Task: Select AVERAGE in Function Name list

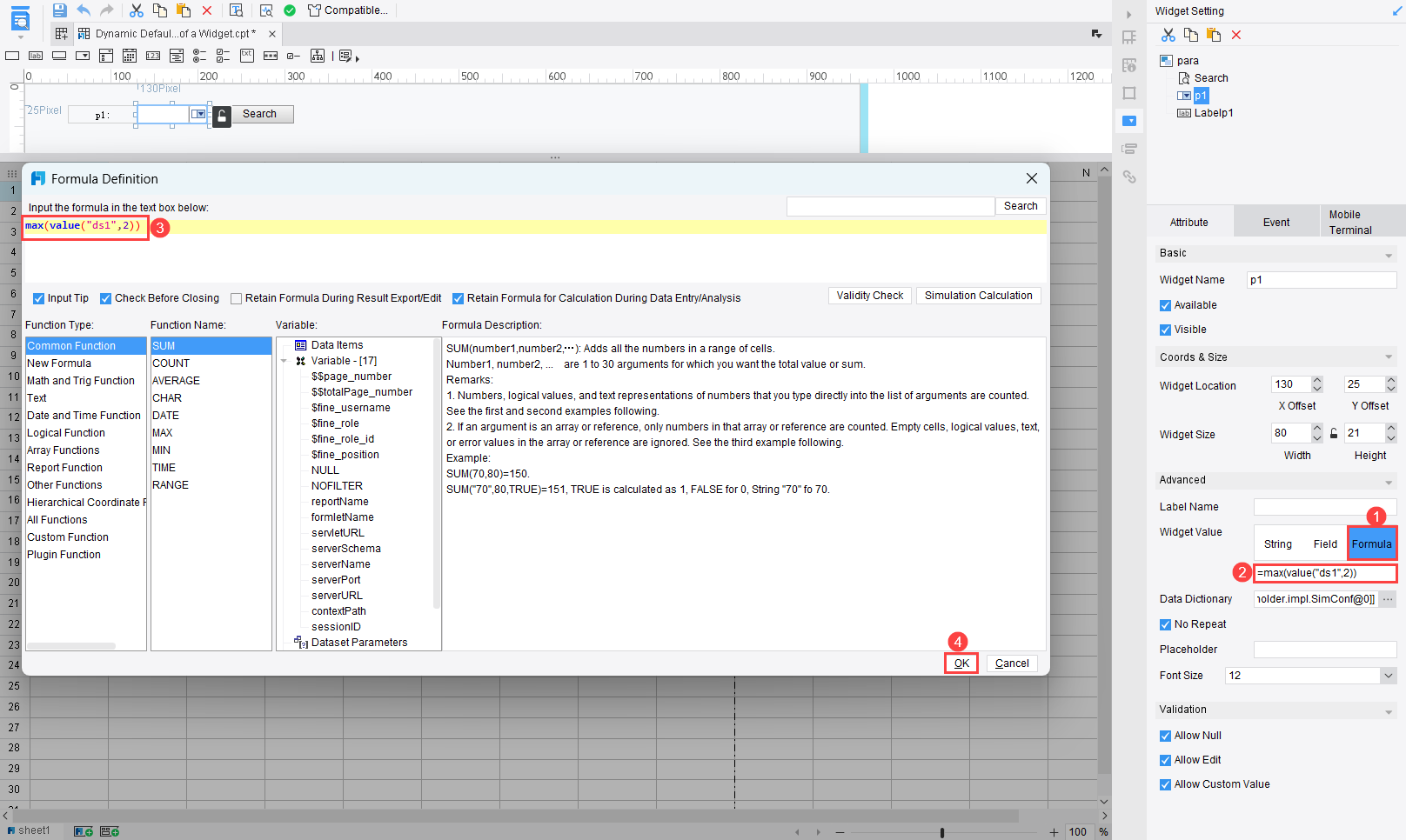Action: tap(176, 381)
